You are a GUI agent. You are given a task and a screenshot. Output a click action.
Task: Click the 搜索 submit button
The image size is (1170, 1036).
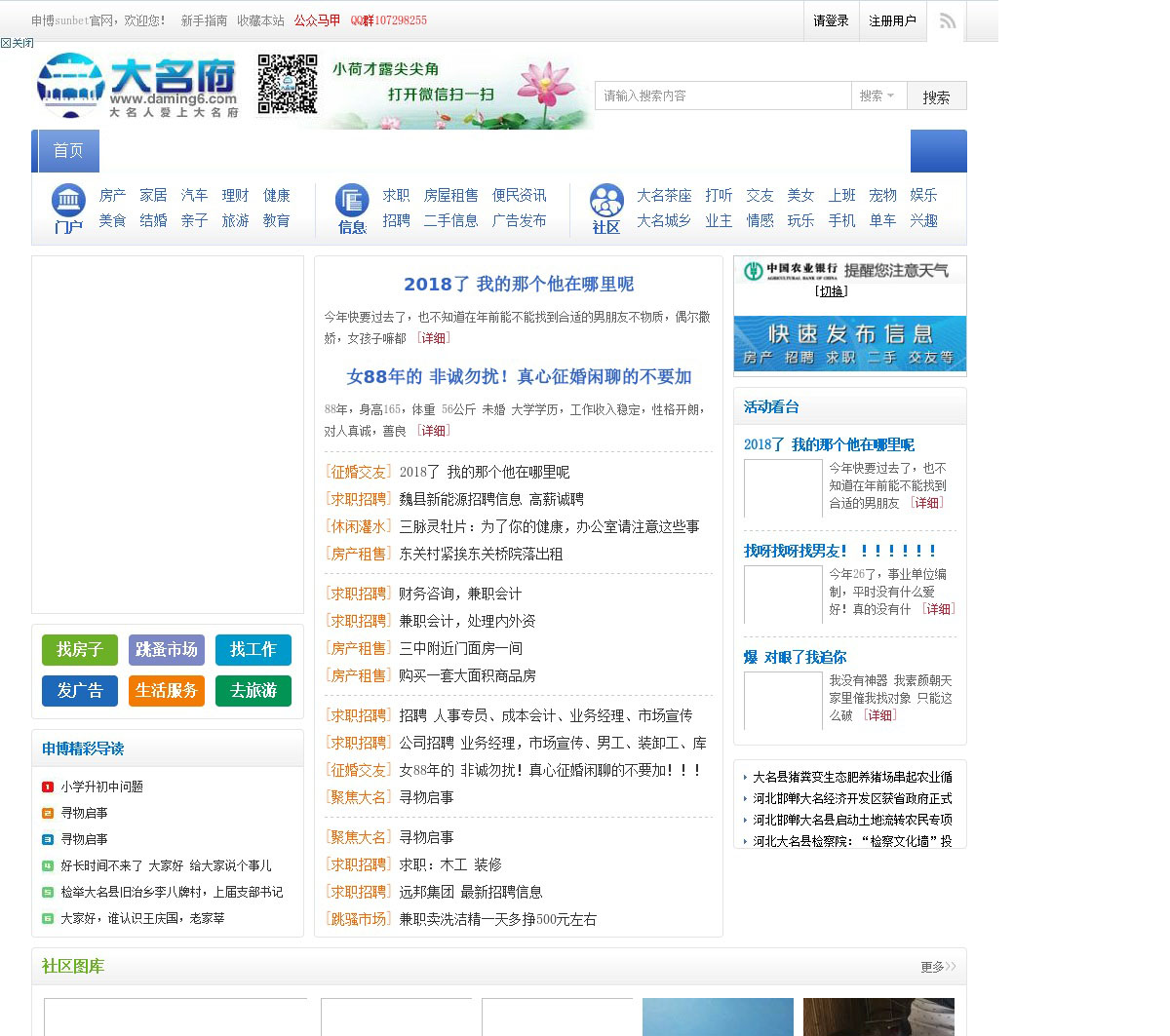coord(936,96)
